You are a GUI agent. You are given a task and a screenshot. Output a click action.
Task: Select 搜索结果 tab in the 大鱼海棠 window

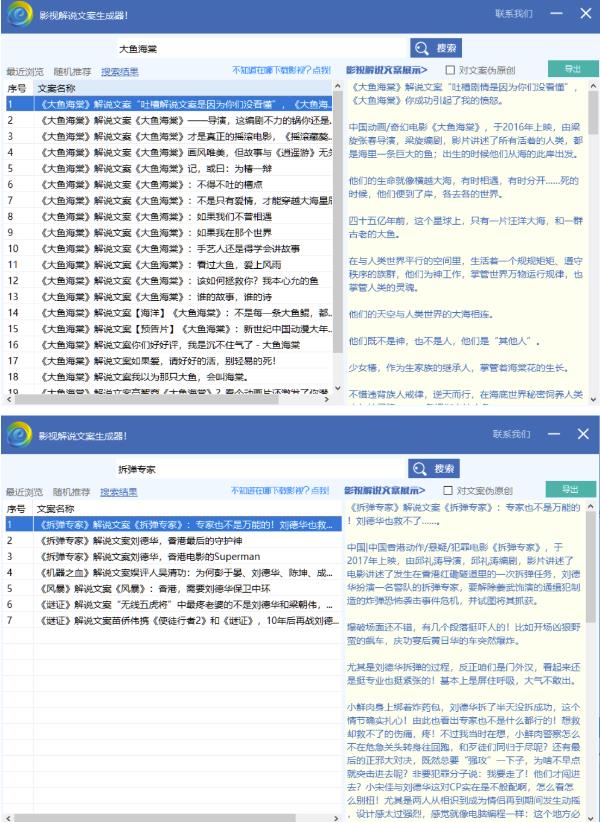(x=120, y=72)
